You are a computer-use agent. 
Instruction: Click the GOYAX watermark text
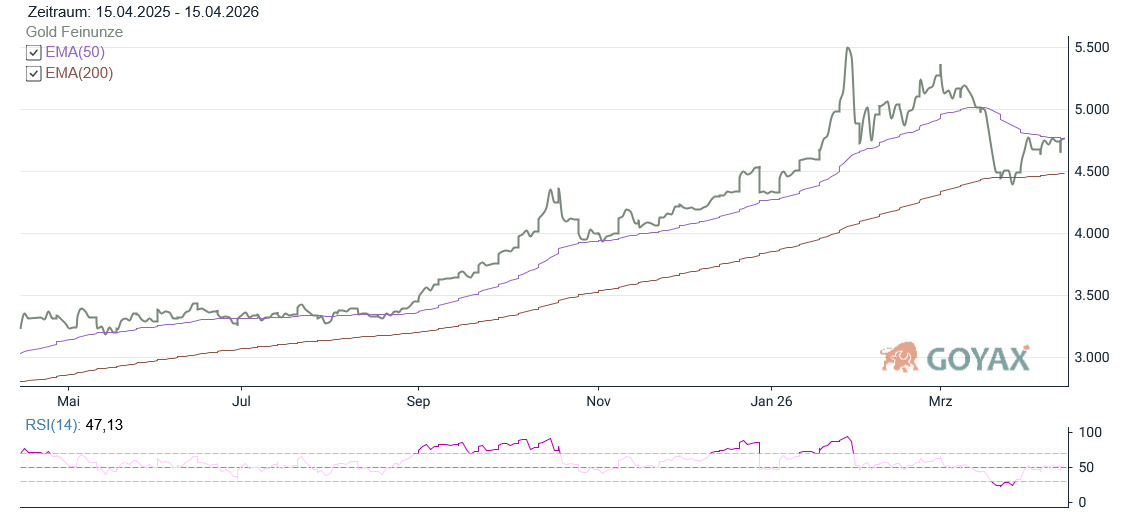(977, 358)
